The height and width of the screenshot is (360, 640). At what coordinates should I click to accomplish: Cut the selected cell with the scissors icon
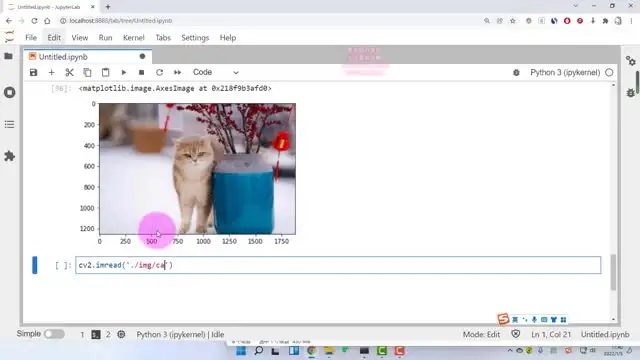point(69,73)
